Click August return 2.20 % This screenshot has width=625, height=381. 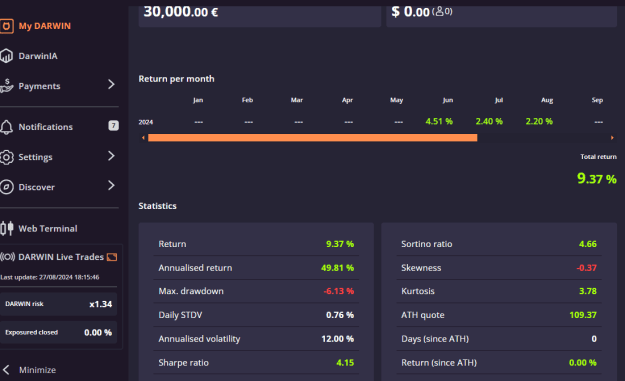click(539, 121)
